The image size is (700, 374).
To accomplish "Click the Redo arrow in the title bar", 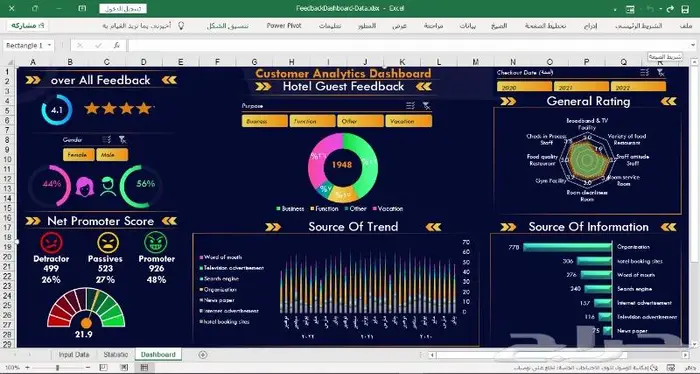I will [x=670, y=9].
